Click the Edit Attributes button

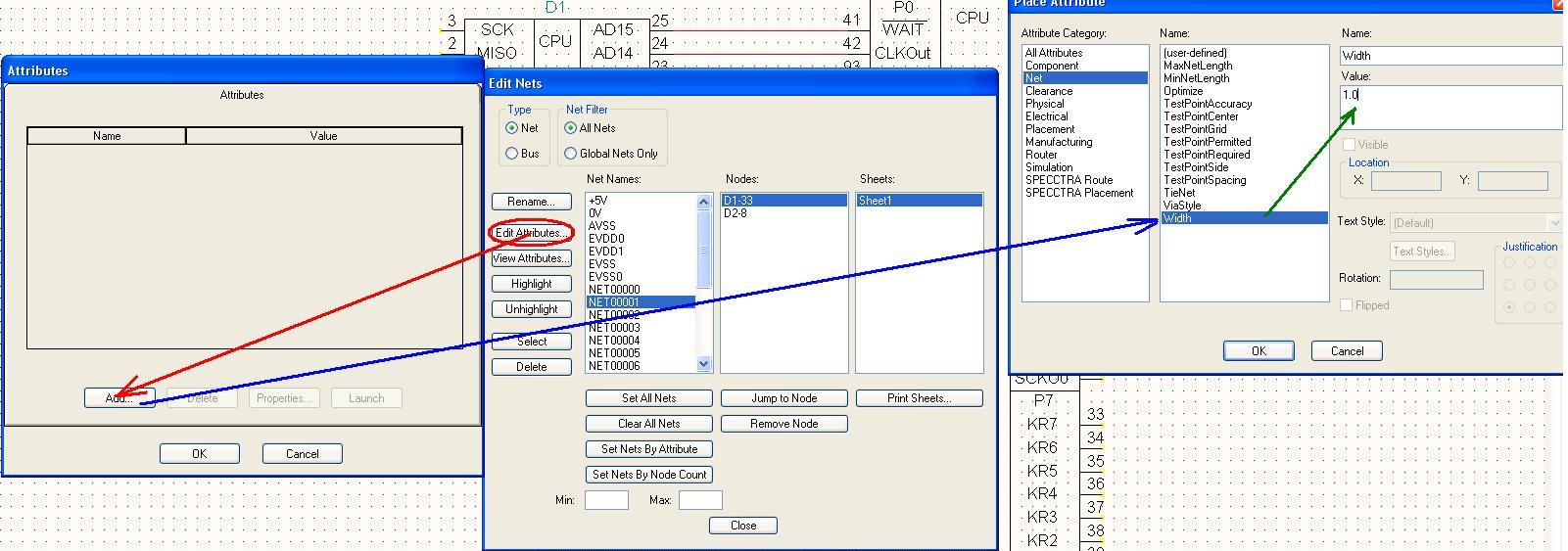(x=531, y=233)
